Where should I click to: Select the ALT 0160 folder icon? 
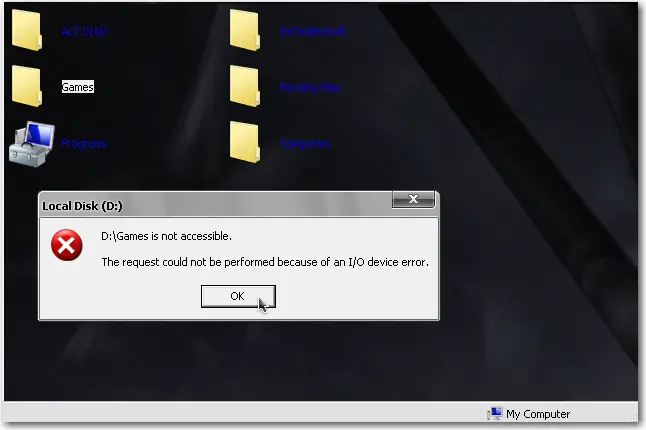point(27,31)
